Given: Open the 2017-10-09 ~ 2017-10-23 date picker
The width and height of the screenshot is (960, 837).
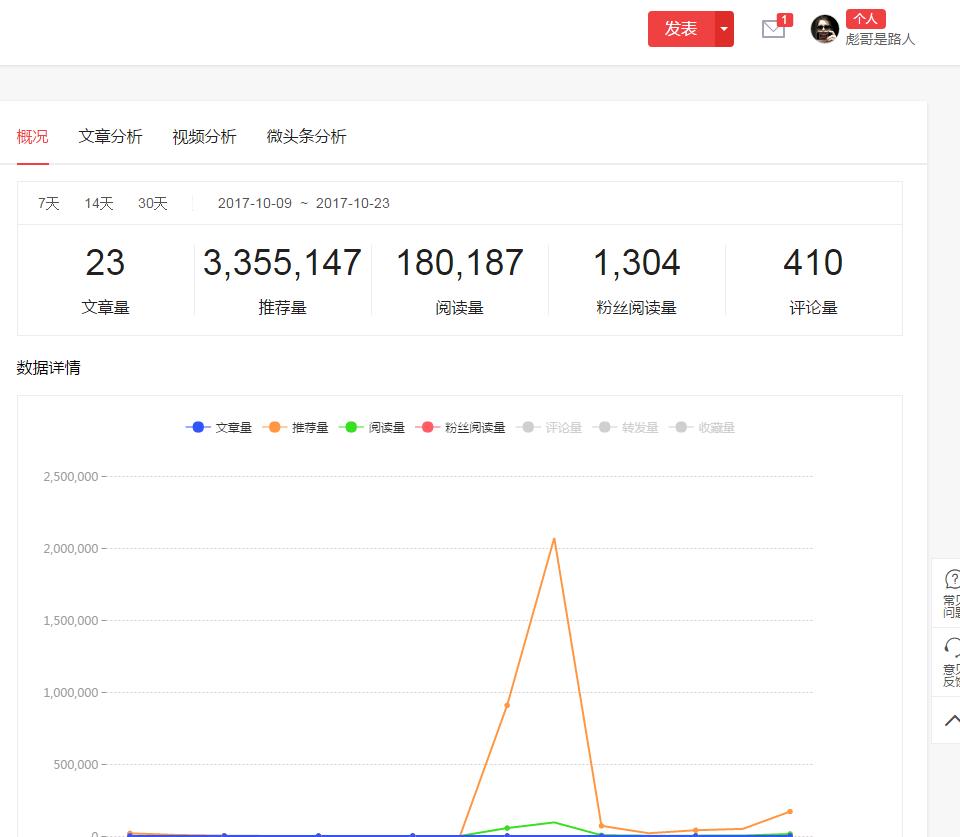Looking at the screenshot, I should point(304,203).
